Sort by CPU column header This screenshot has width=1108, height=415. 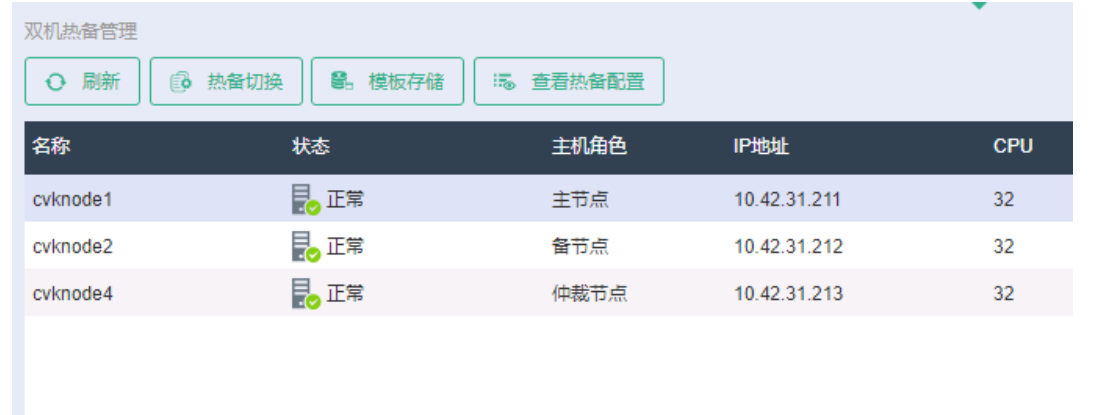tap(1013, 147)
